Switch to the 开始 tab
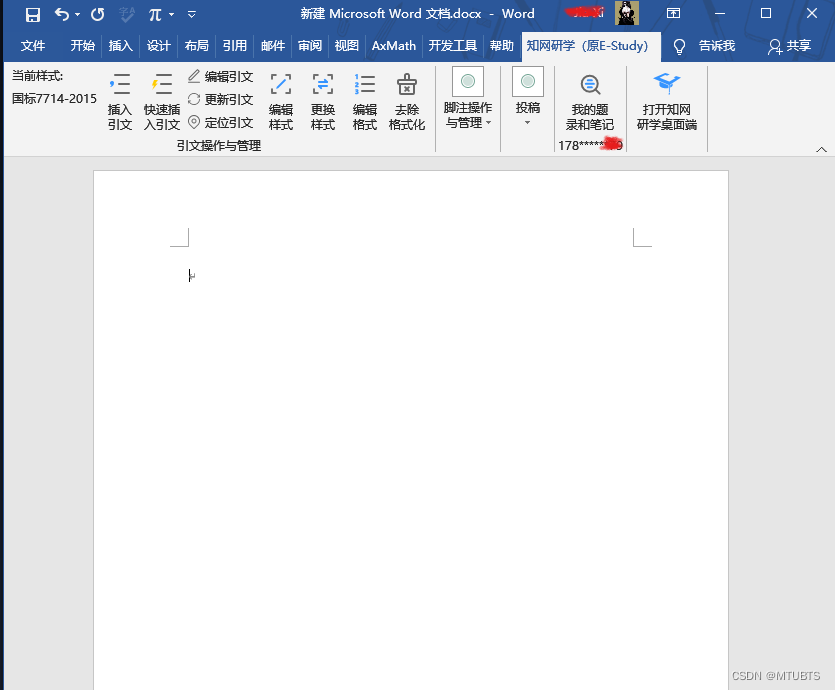Screen dimensions: 835x690 pos(83,46)
